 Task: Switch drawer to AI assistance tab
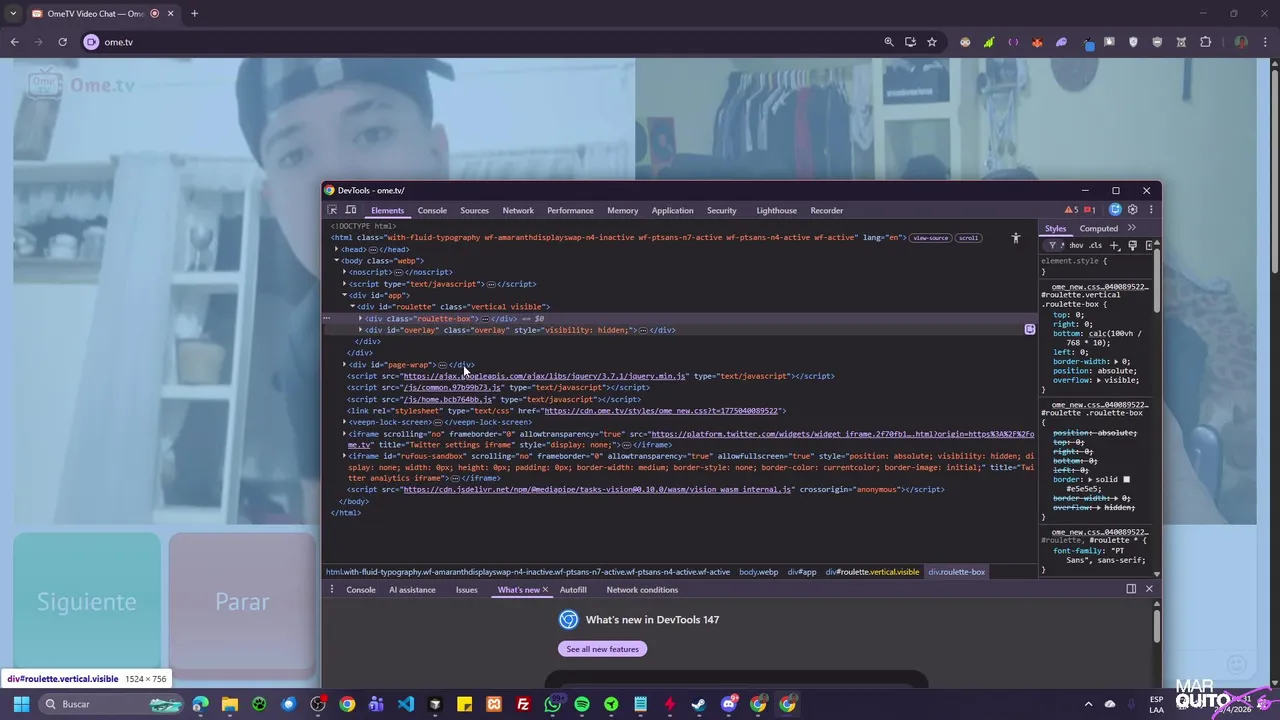pos(412,590)
